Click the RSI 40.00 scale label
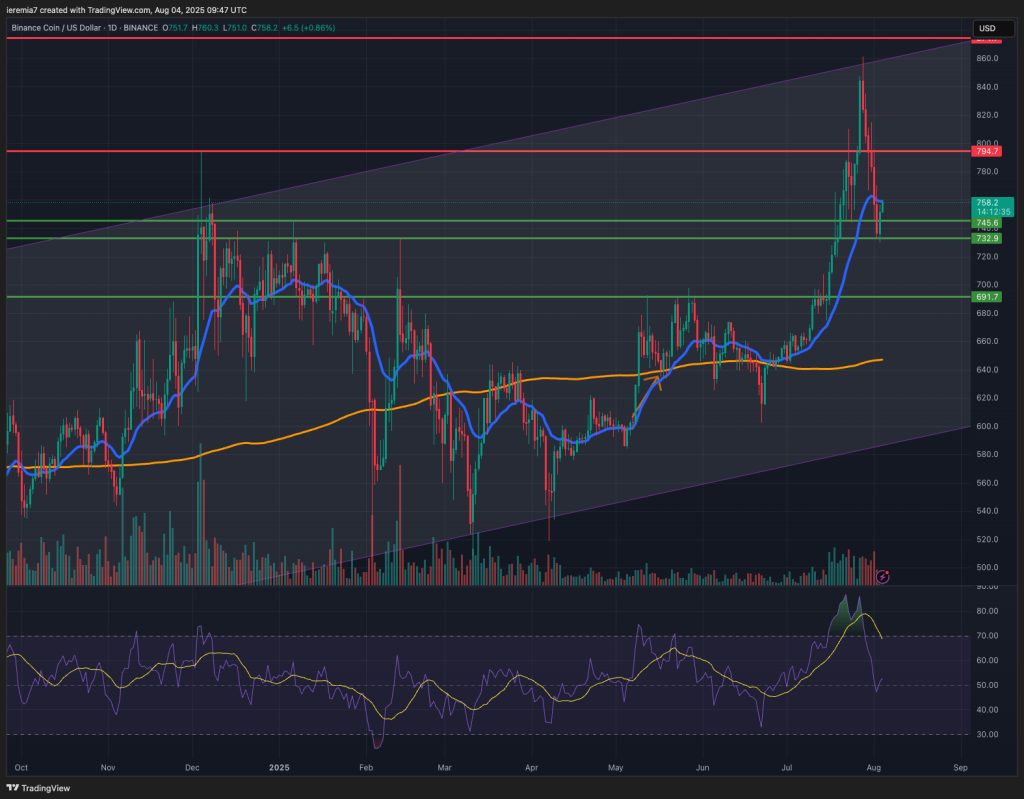The width and height of the screenshot is (1024, 799). (x=987, y=709)
